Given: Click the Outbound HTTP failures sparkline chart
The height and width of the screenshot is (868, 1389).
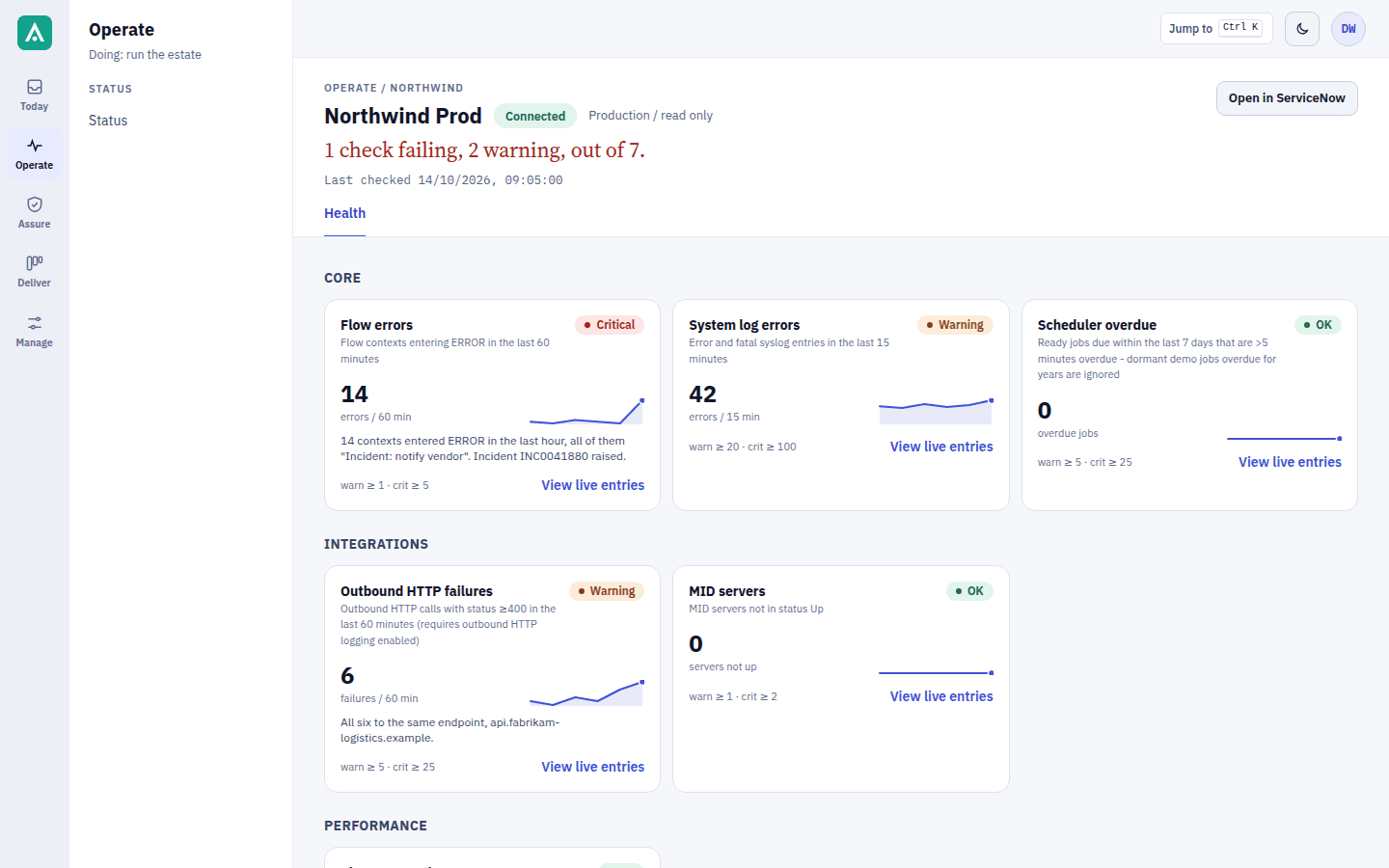Looking at the screenshot, I should click(x=586, y=693).
